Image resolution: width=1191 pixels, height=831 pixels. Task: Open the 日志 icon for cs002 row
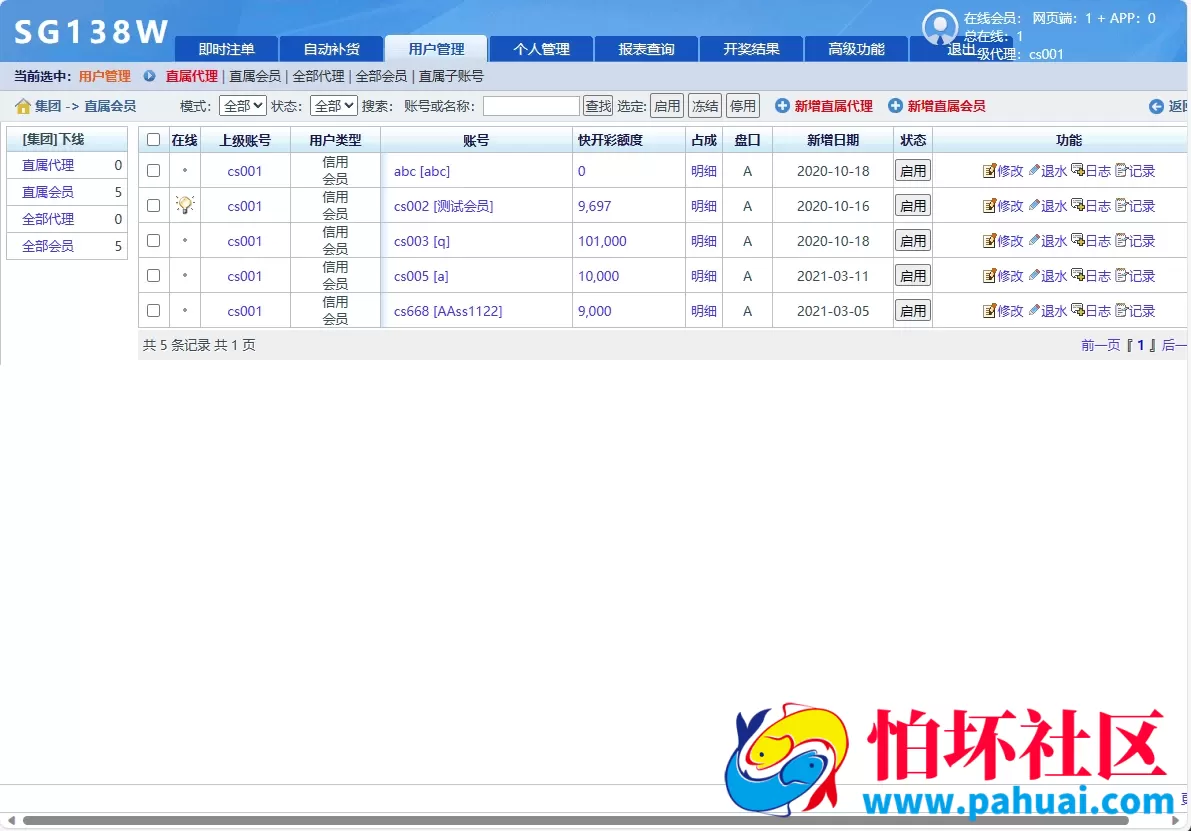pyautogui.click(x=1077, y=206)
